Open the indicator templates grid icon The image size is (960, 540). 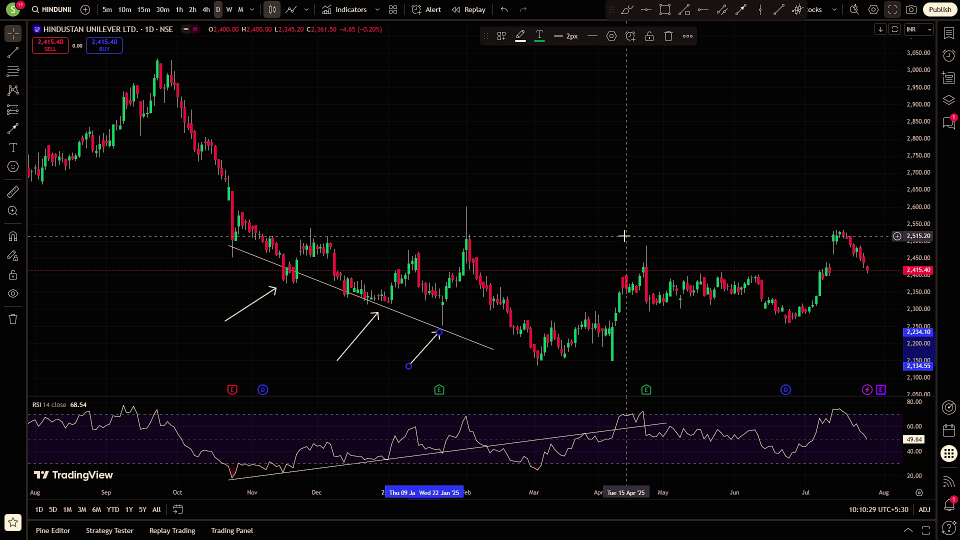tap(393, 10)
